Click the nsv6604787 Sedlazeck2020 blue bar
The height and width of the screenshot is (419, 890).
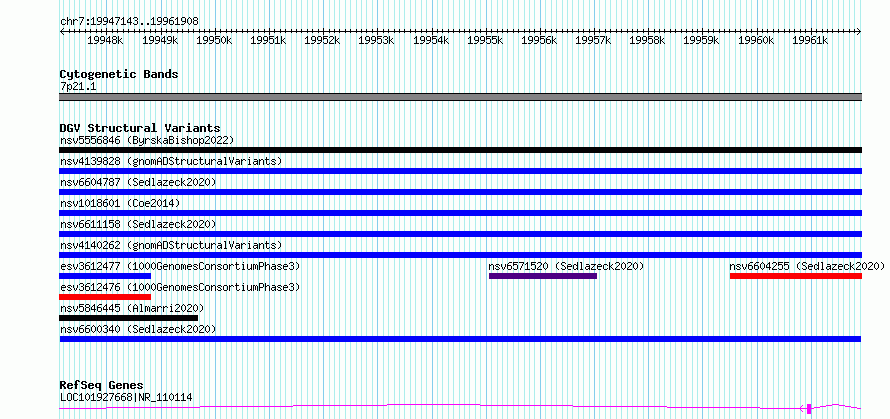tap(460, 192)
